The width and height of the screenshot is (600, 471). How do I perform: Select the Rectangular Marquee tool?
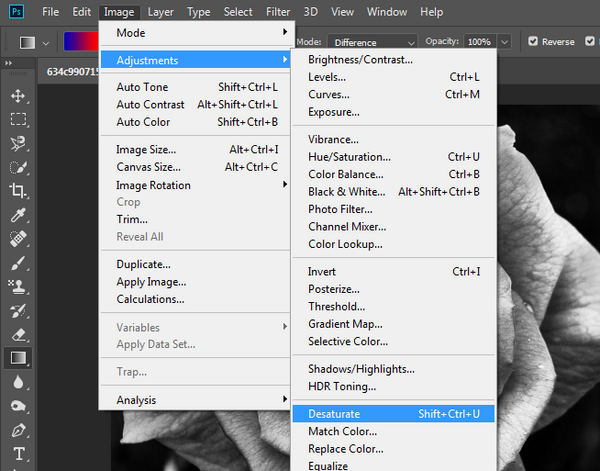tap(18, 119)
